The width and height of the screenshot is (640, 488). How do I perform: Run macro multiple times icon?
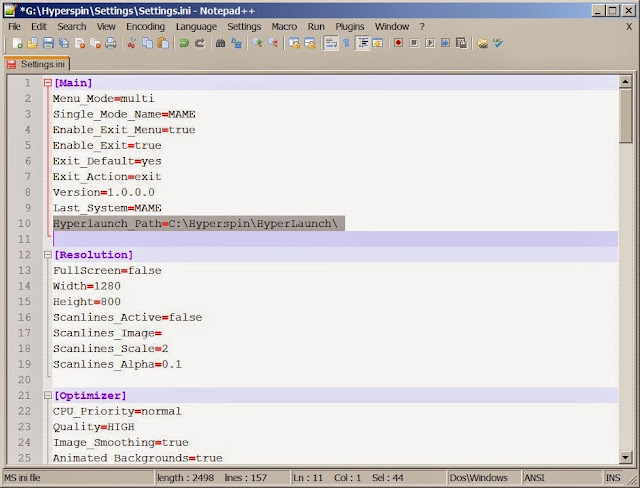coord(445,43)
